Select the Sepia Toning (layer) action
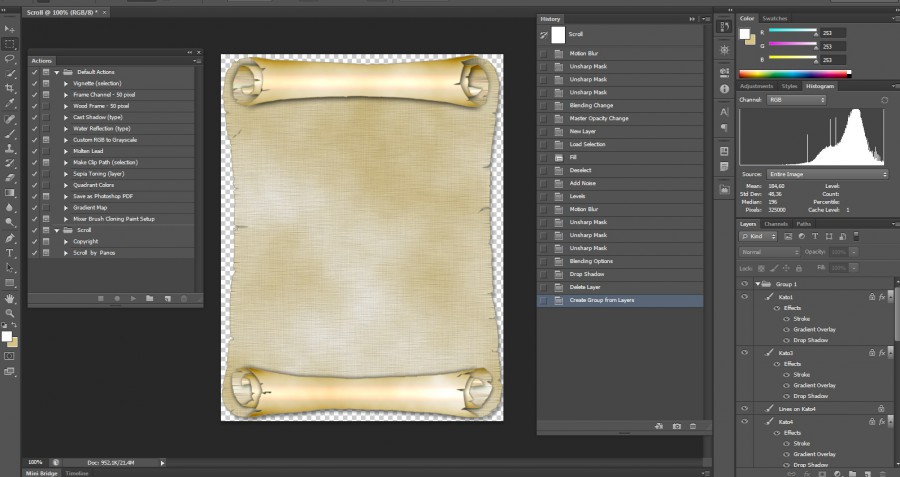 (x=98, y=173)
